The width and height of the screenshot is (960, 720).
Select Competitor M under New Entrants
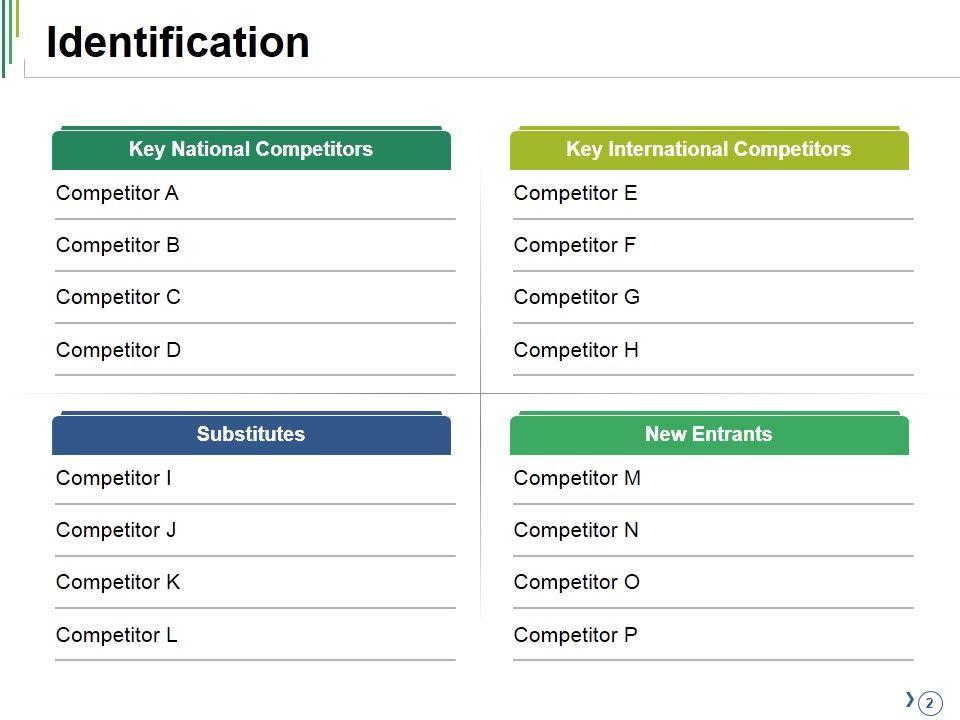coord(577,479)
